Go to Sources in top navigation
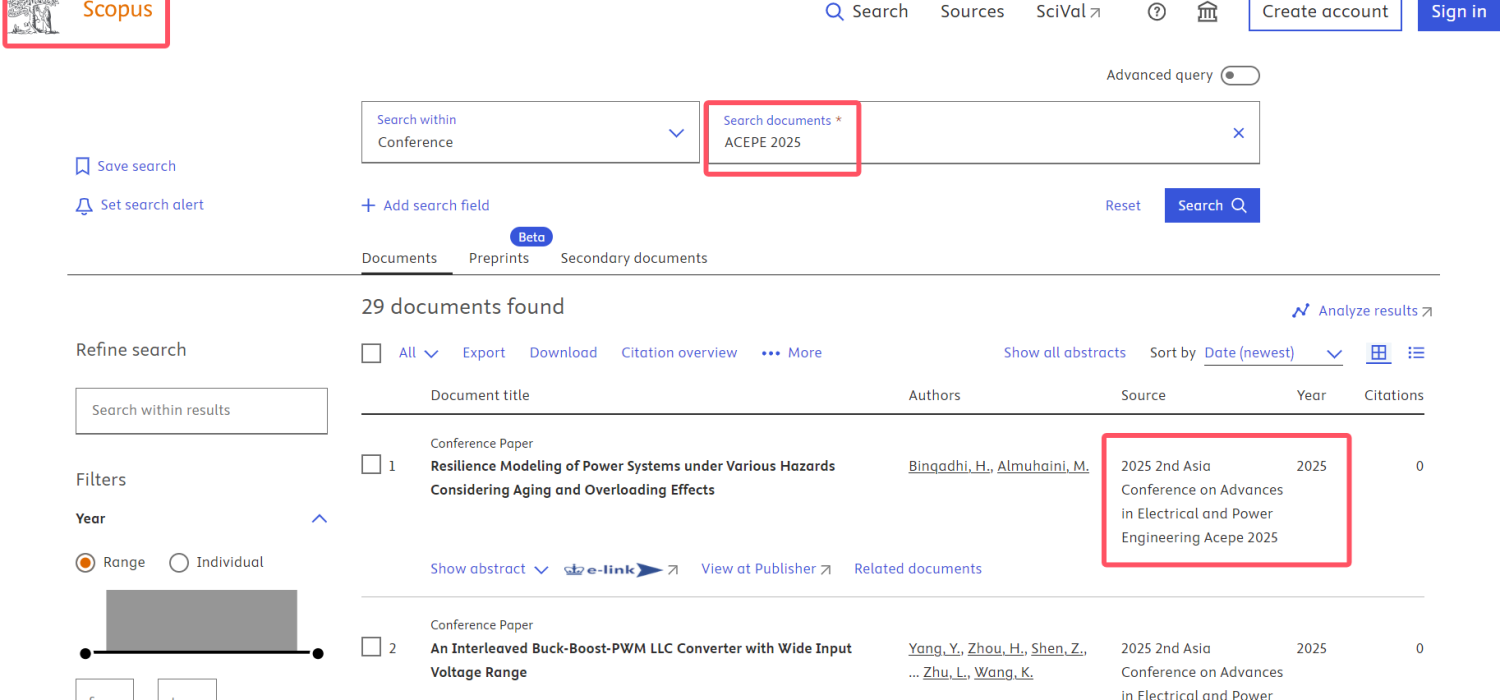 (972, 12)
